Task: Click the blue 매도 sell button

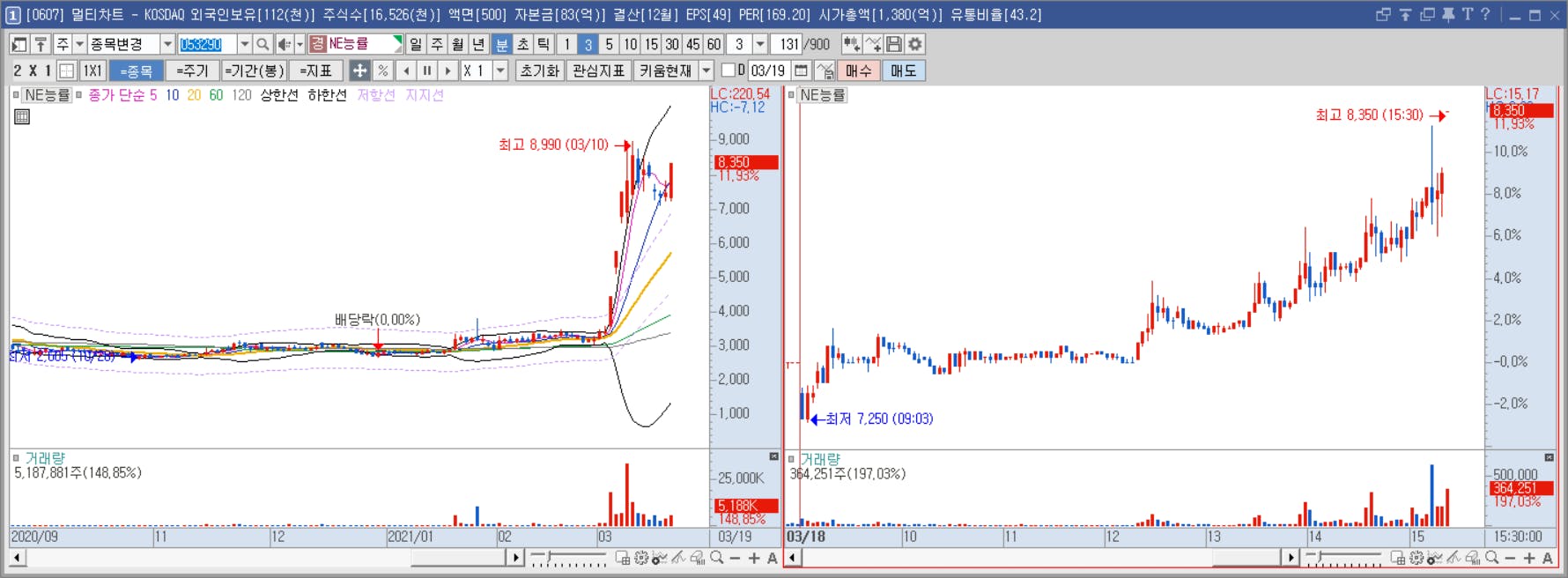Action: click(x=904, y=70)
